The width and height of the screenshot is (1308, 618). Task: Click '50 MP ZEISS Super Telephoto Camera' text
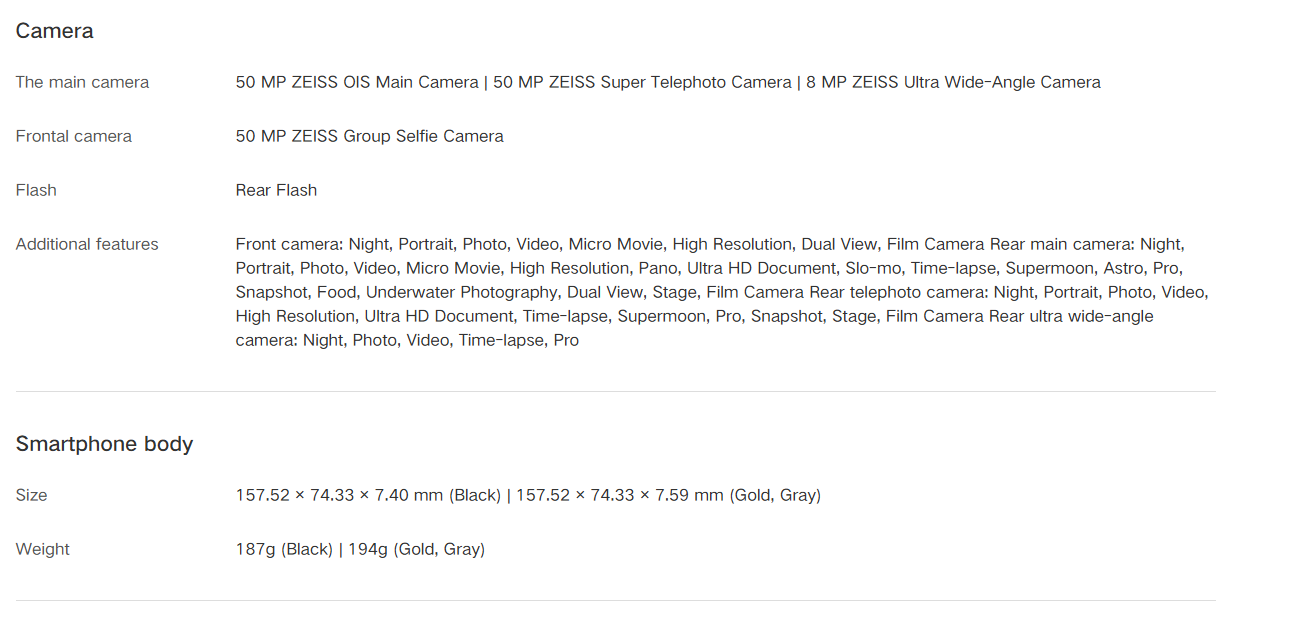(642, 82)
